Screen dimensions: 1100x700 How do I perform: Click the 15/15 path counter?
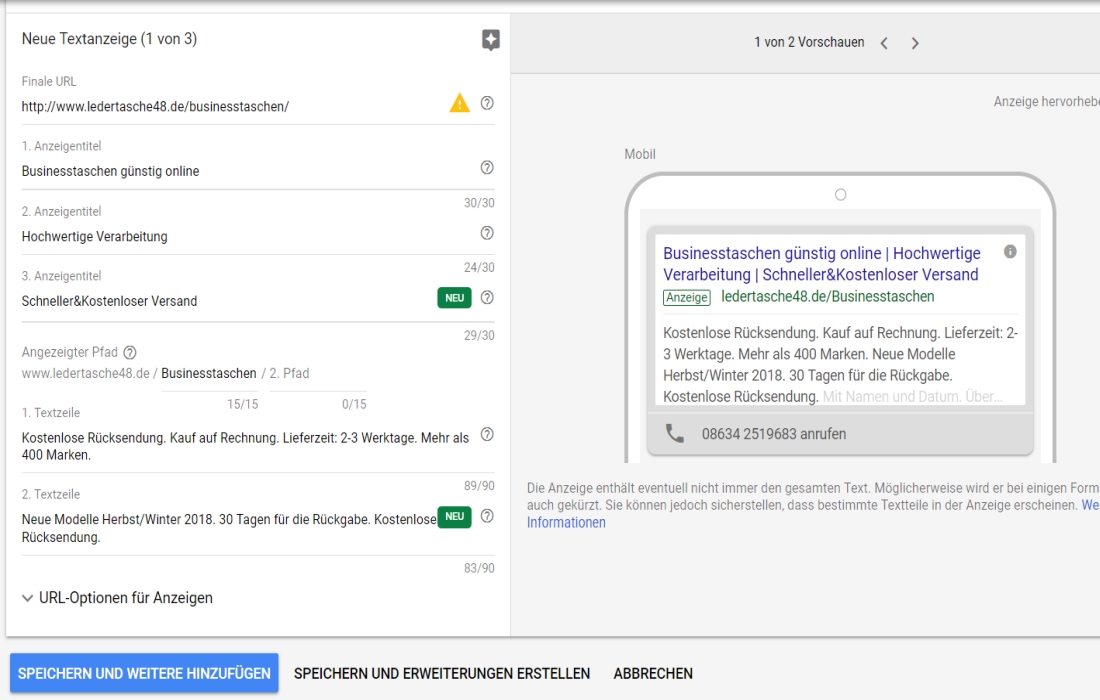click(x=243, y=404)
